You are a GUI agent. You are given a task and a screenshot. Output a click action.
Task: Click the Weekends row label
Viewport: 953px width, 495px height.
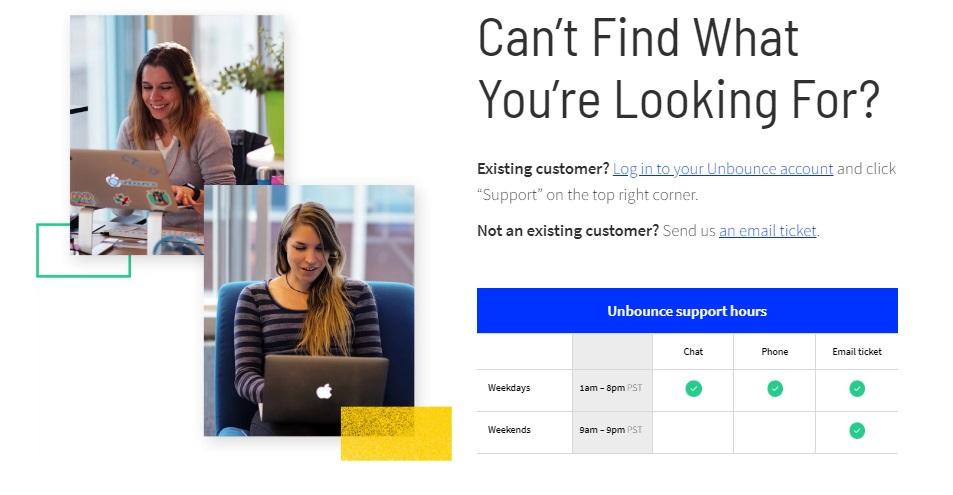click(509, 430)
